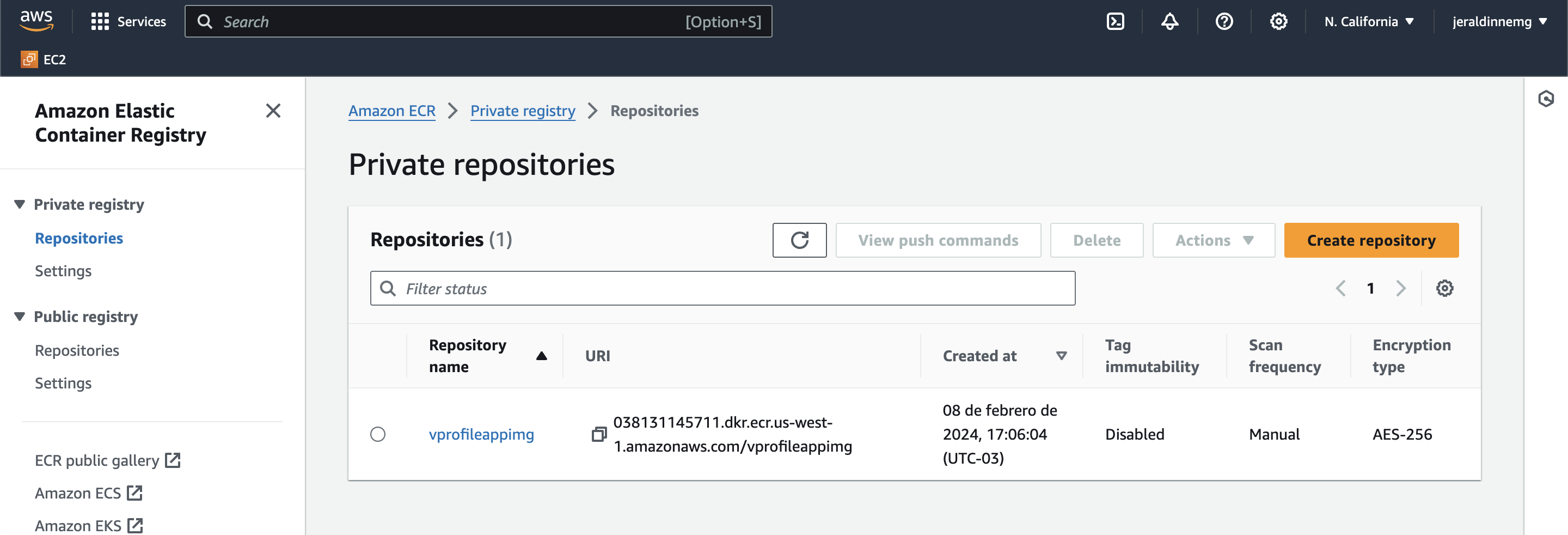
Task: Click View push commands button
Action: click(x=938, y=240)
